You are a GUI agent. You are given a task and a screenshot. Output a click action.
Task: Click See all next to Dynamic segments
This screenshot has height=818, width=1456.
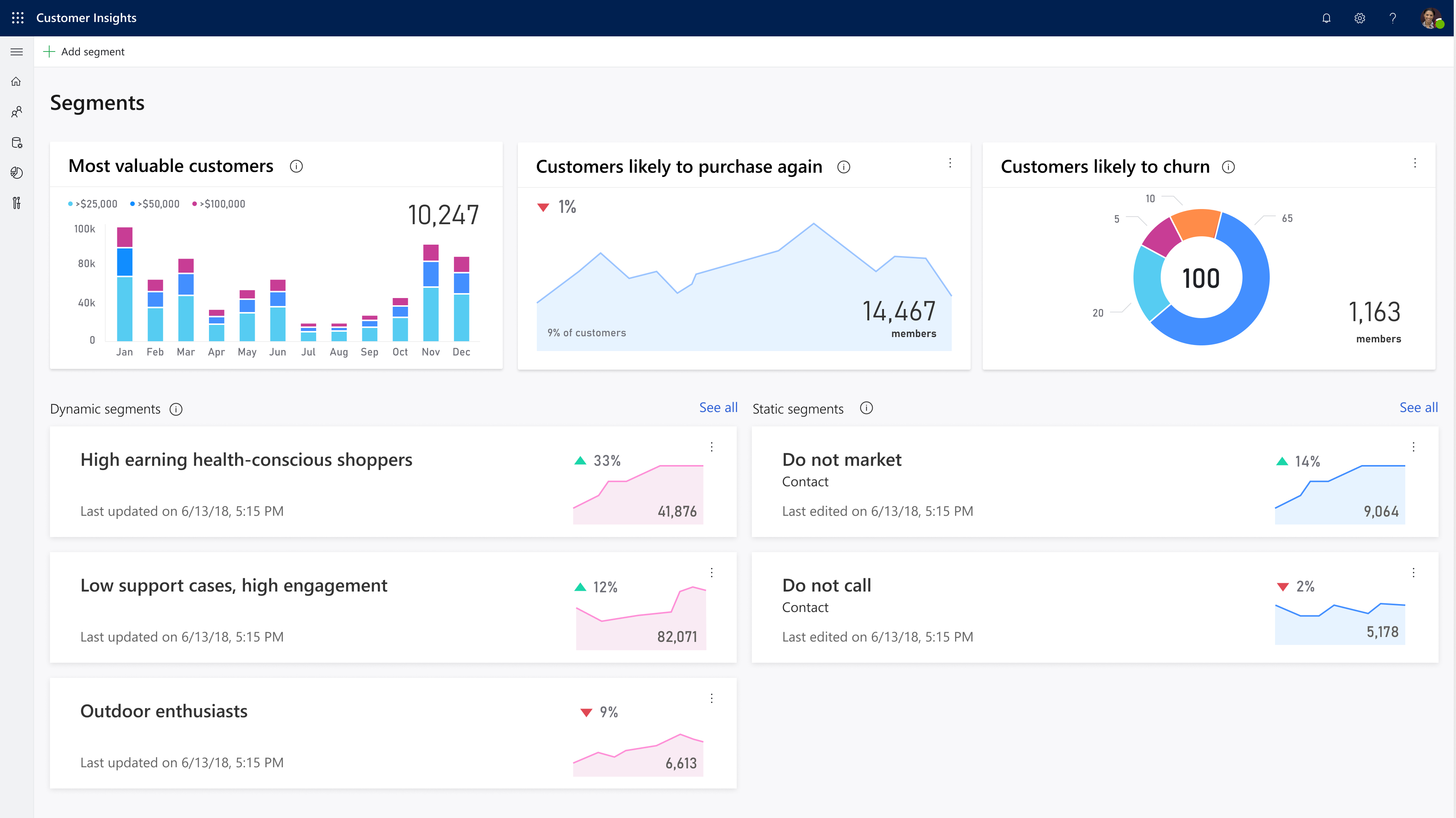[718, 407]
